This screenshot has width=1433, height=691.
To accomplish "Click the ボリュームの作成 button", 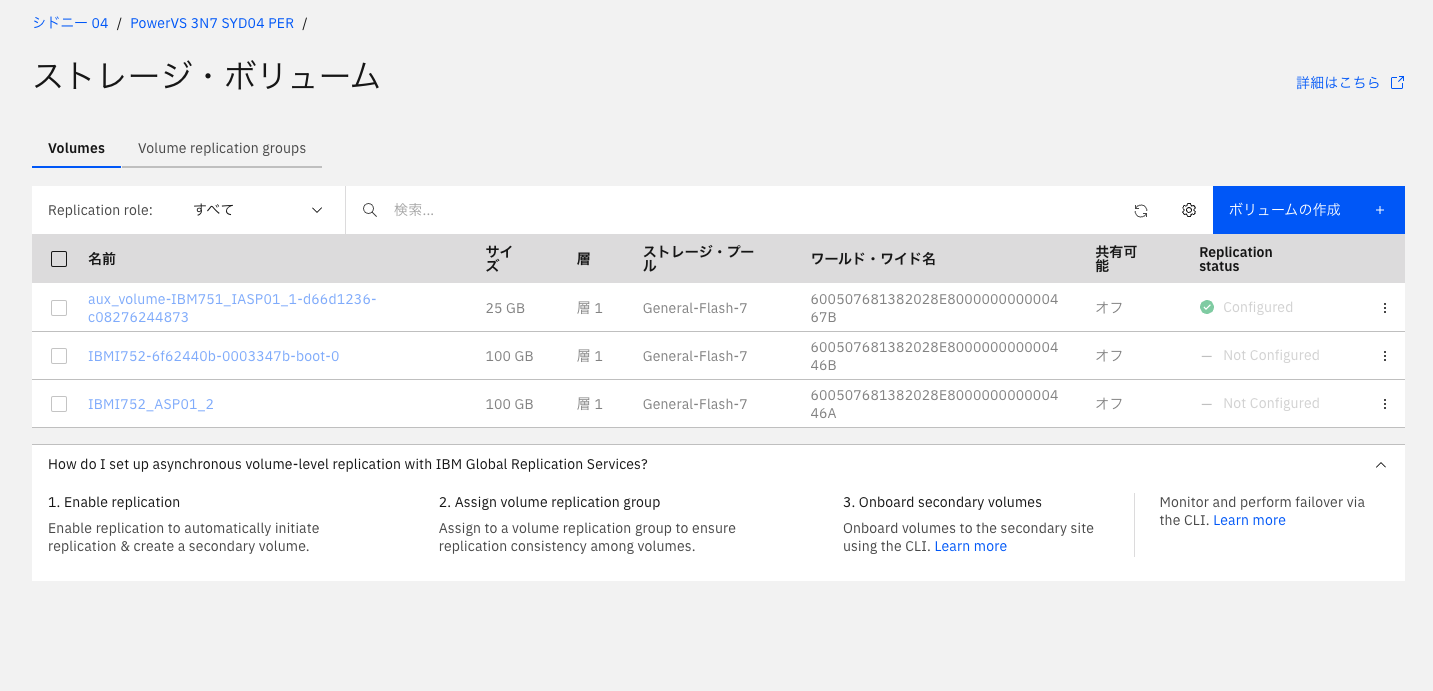I will 1308,210.
